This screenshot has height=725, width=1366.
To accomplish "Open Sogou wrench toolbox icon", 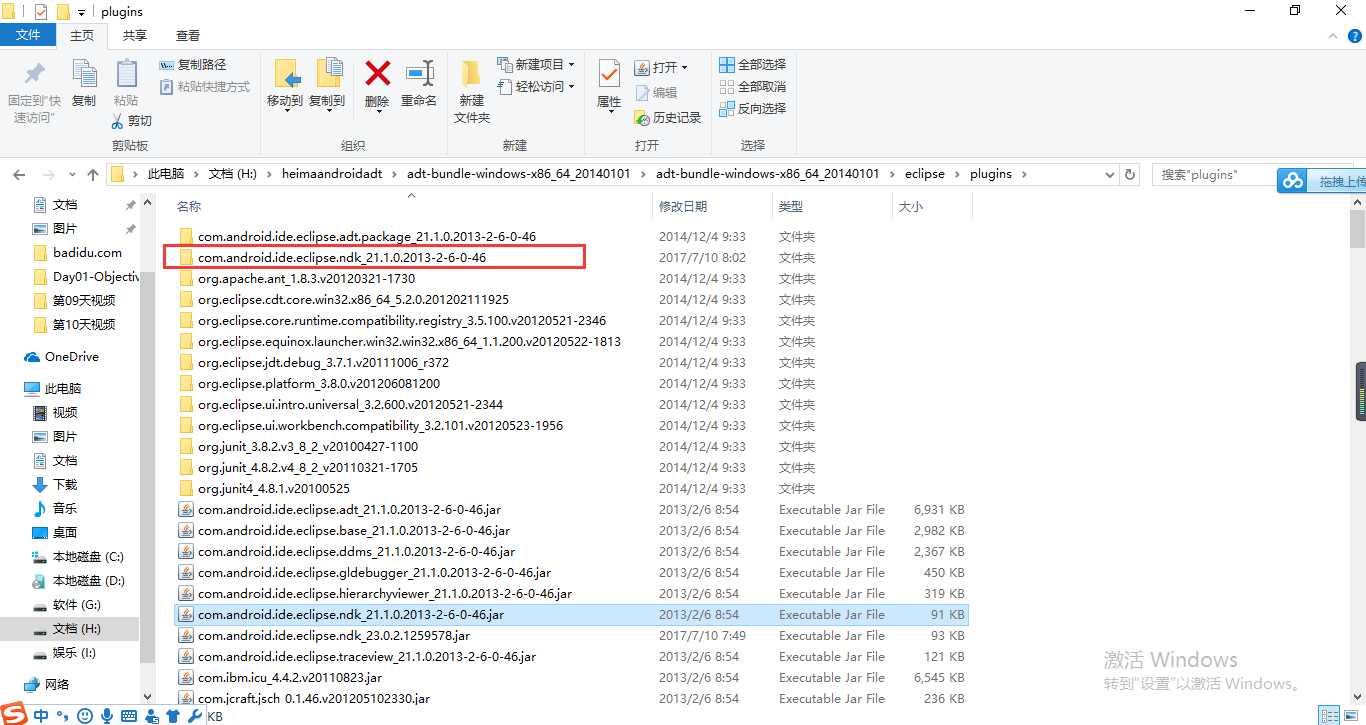I will [x=194, y=716].
